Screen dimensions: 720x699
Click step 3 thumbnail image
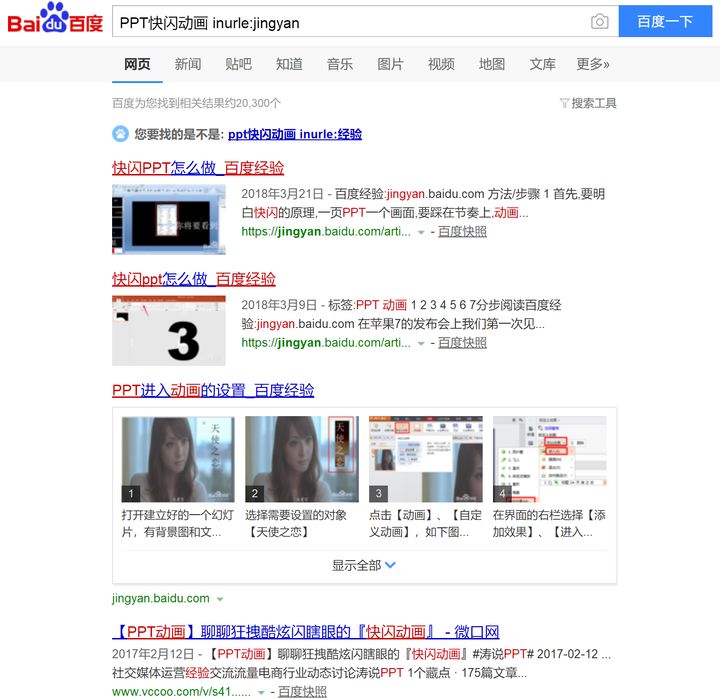426,459
